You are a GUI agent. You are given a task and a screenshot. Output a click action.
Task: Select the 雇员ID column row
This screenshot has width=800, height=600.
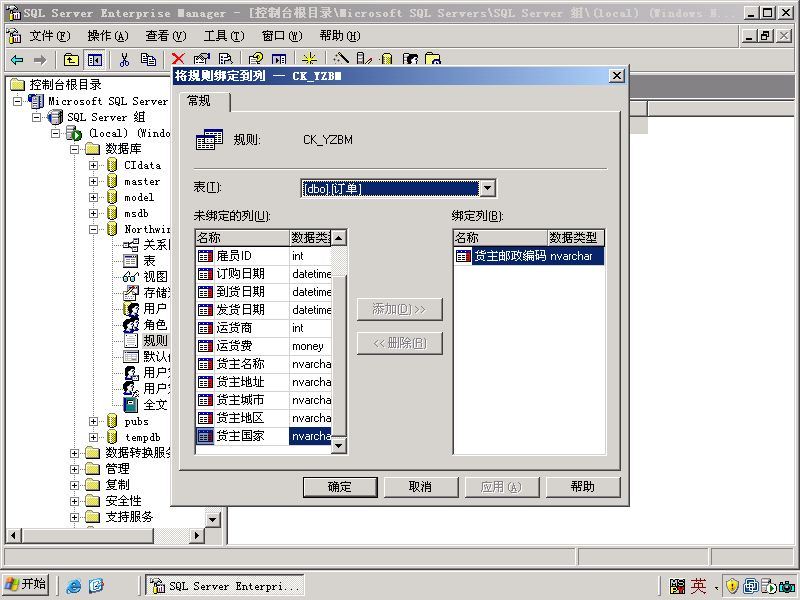tap(264, 256)
